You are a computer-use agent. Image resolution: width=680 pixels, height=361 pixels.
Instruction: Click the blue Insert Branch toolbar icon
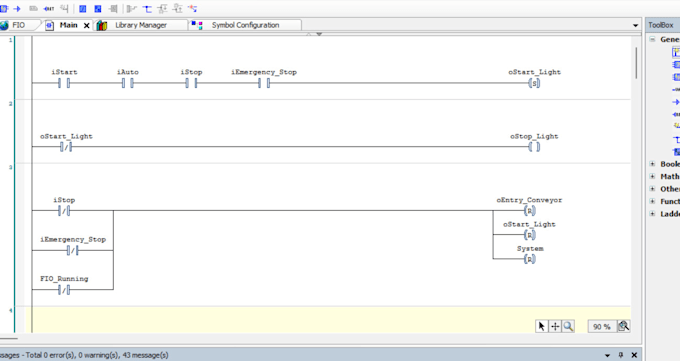(147, 8)
